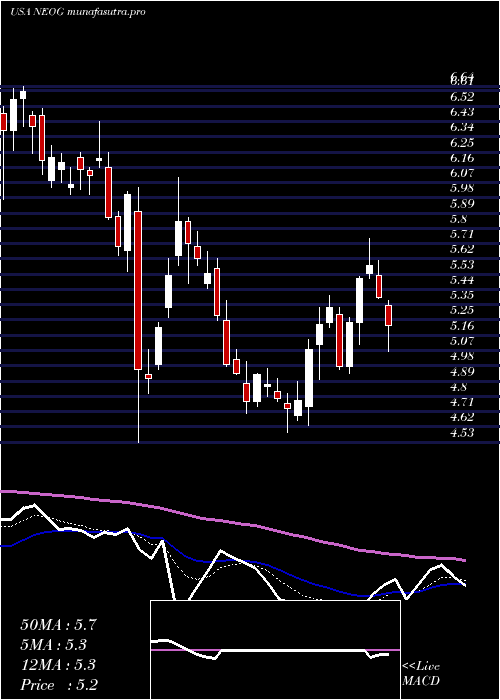Click the 6.25 price axis label
The image size is (500, 700).
462,143
